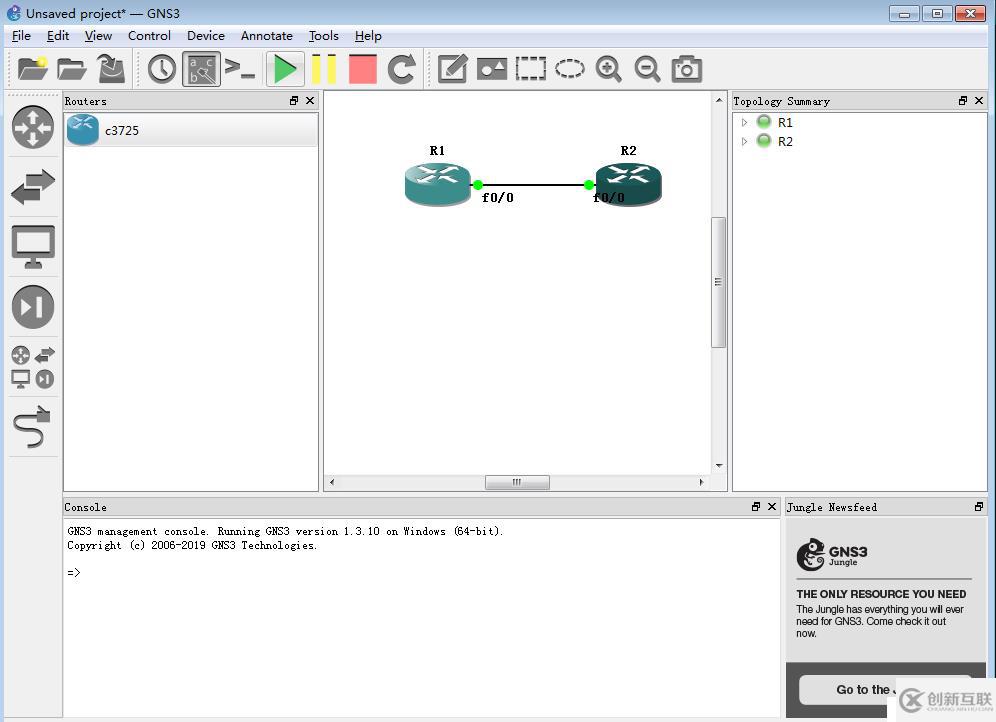Screen dimensions: 996x722
Task: Reload all devices icon in toolbar
Action: (x=402, y=69)
